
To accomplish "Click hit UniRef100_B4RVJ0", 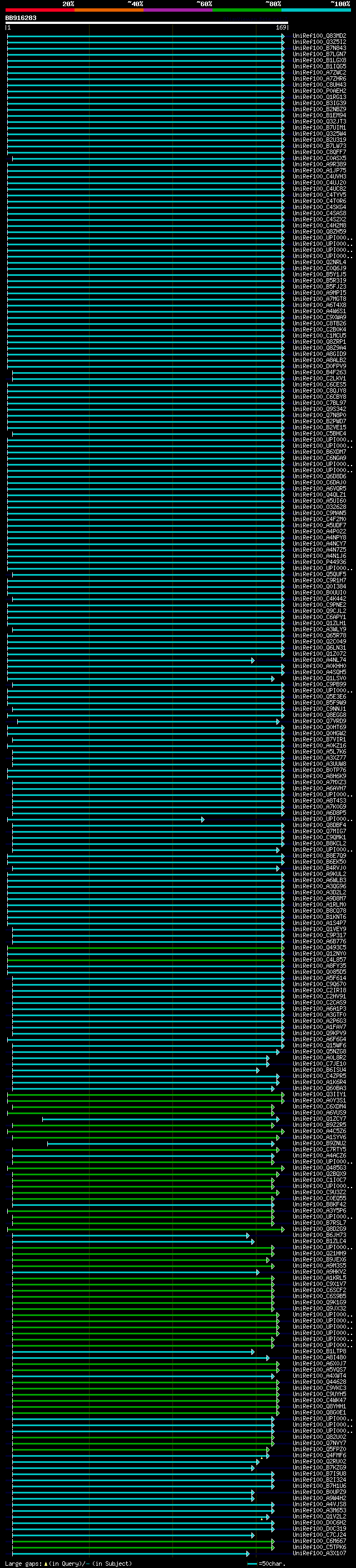I will pos(319,868).
